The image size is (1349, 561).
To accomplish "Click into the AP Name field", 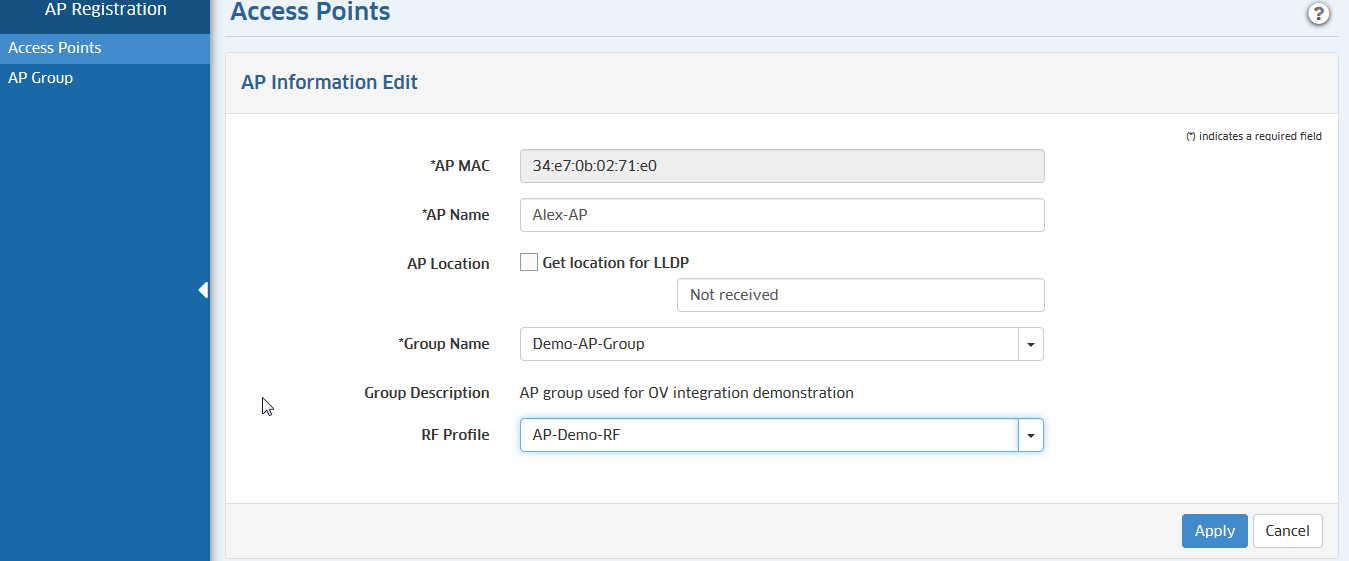I will pos(781,215).
